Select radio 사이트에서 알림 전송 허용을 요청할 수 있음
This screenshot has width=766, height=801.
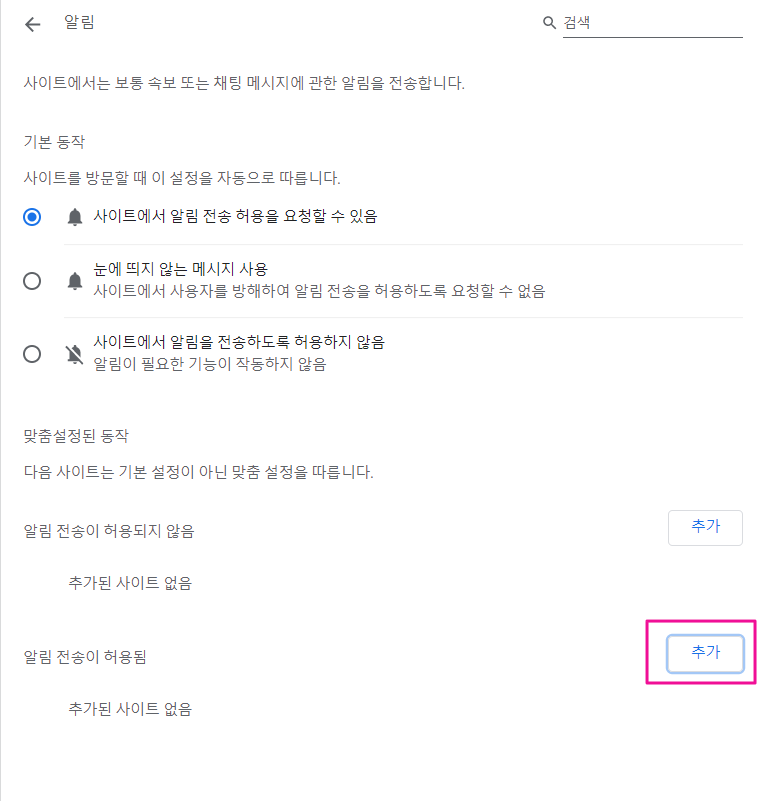pyautogui.click(x=32, y=217)
